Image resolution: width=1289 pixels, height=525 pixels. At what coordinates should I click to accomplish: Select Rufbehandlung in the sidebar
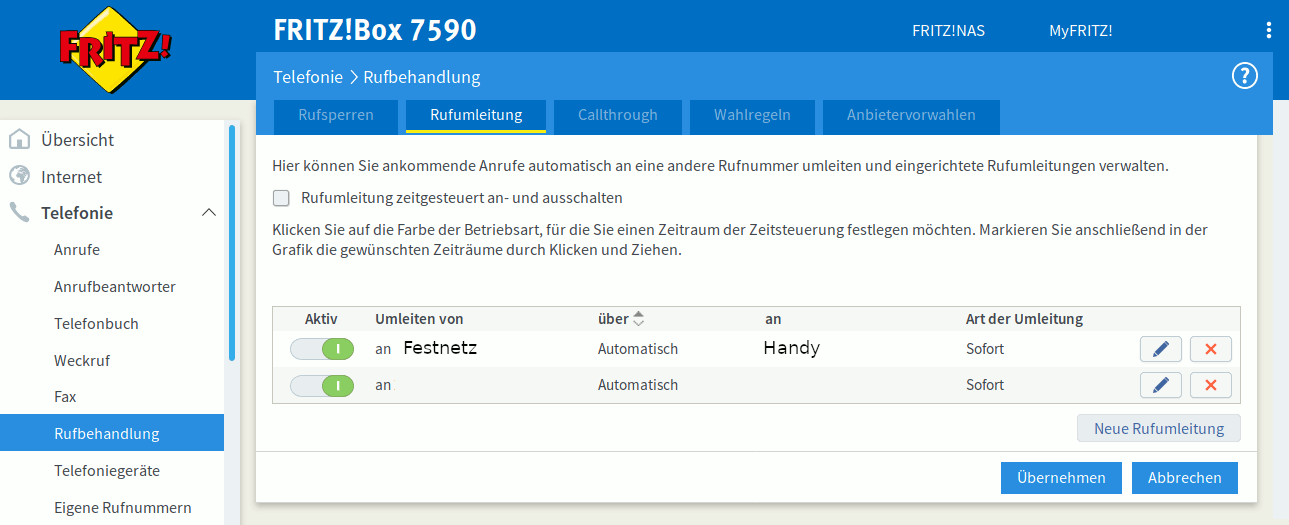(112, 434)
